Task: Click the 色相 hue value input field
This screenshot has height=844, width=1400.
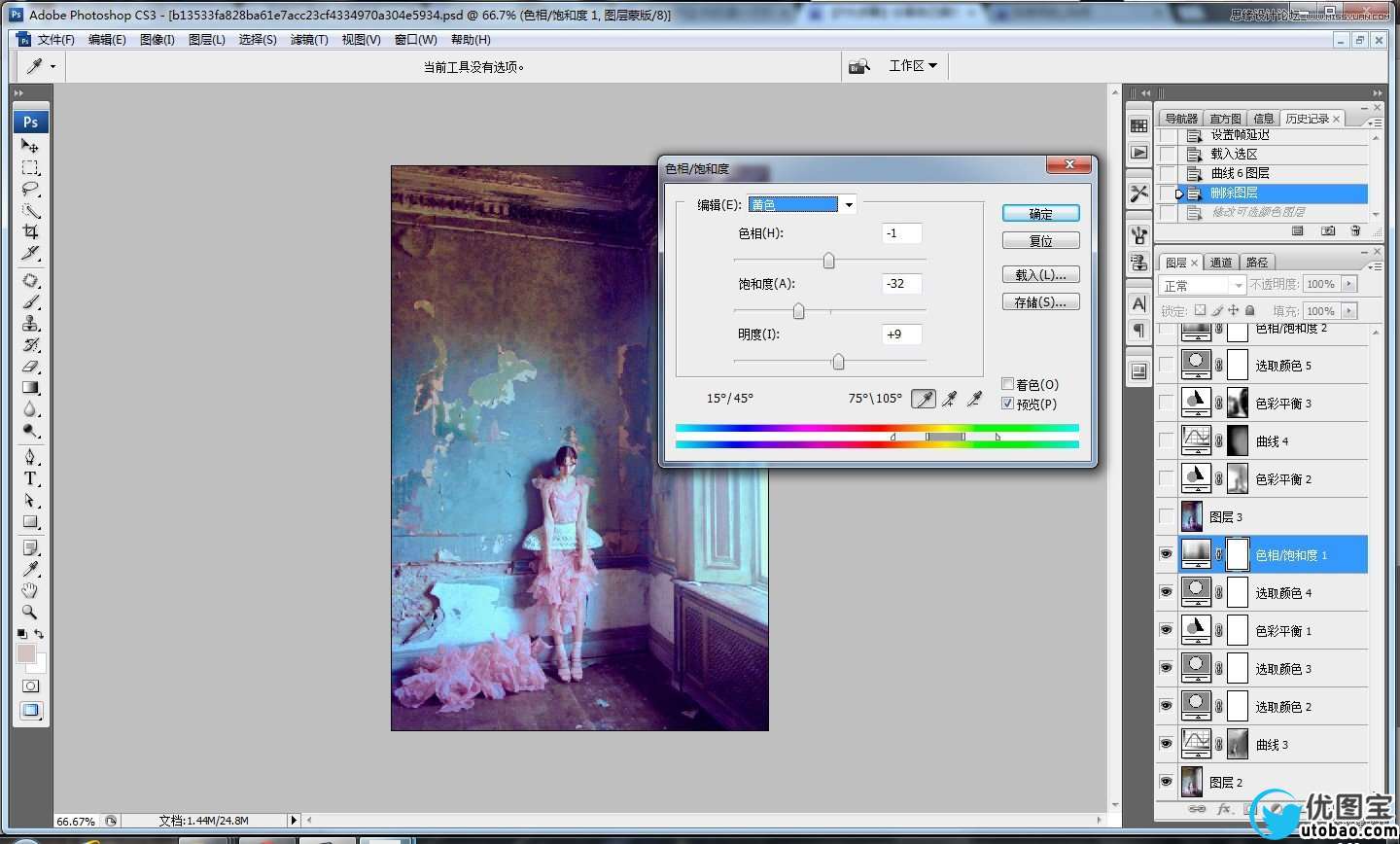Action: pos(901,233)
